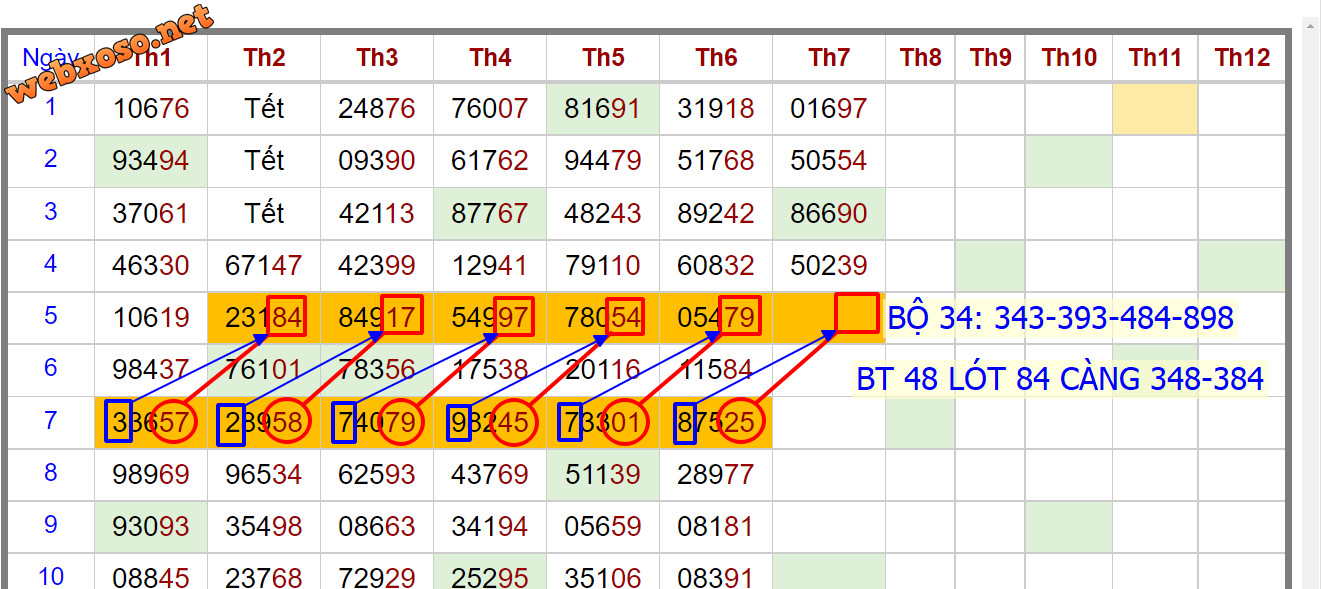Screen dimensions: 1321x589
Task: Select the cell showing 50239
Action: click(x=829, y=266)
